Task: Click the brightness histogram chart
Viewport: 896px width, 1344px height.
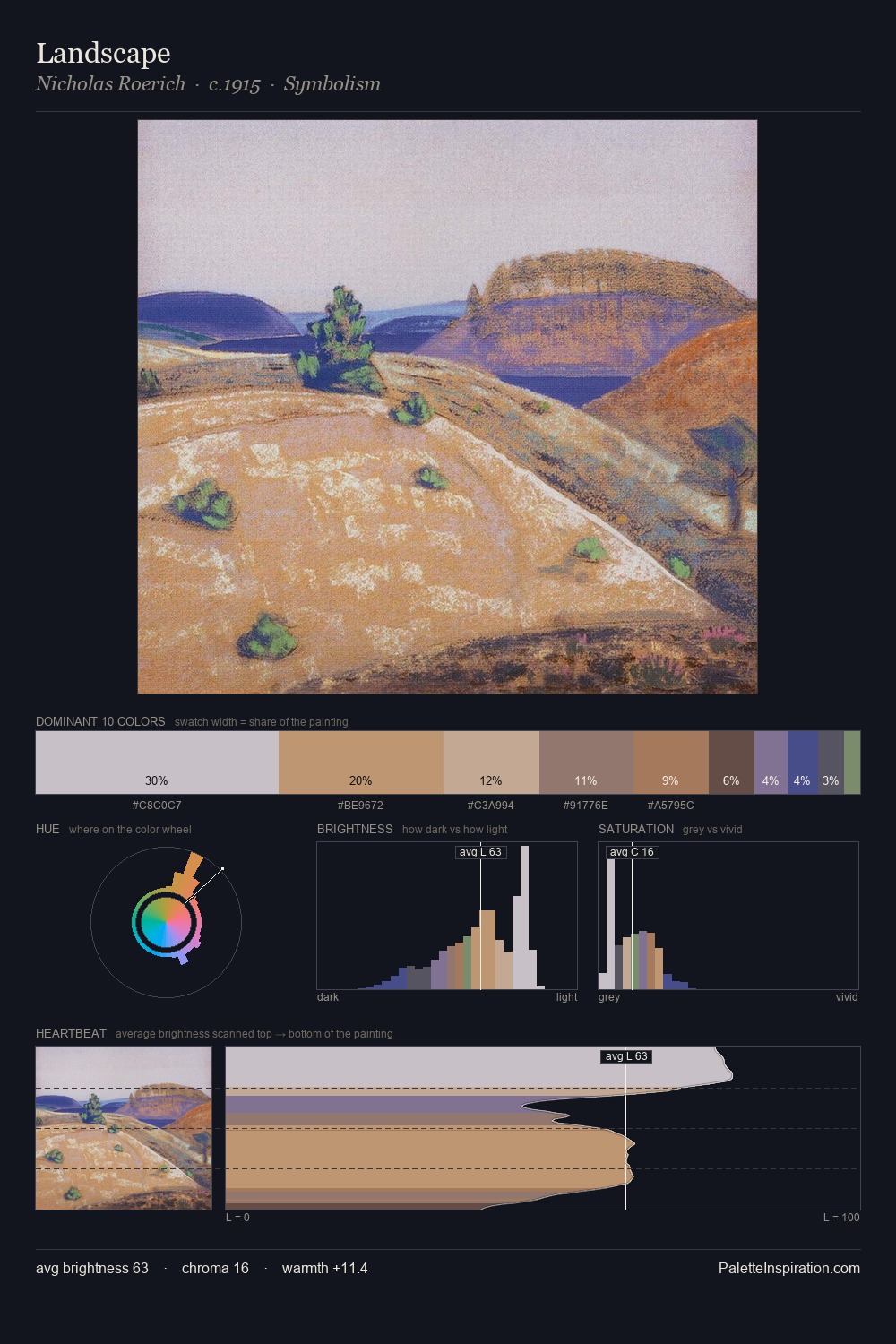Action: click(447, 916)
